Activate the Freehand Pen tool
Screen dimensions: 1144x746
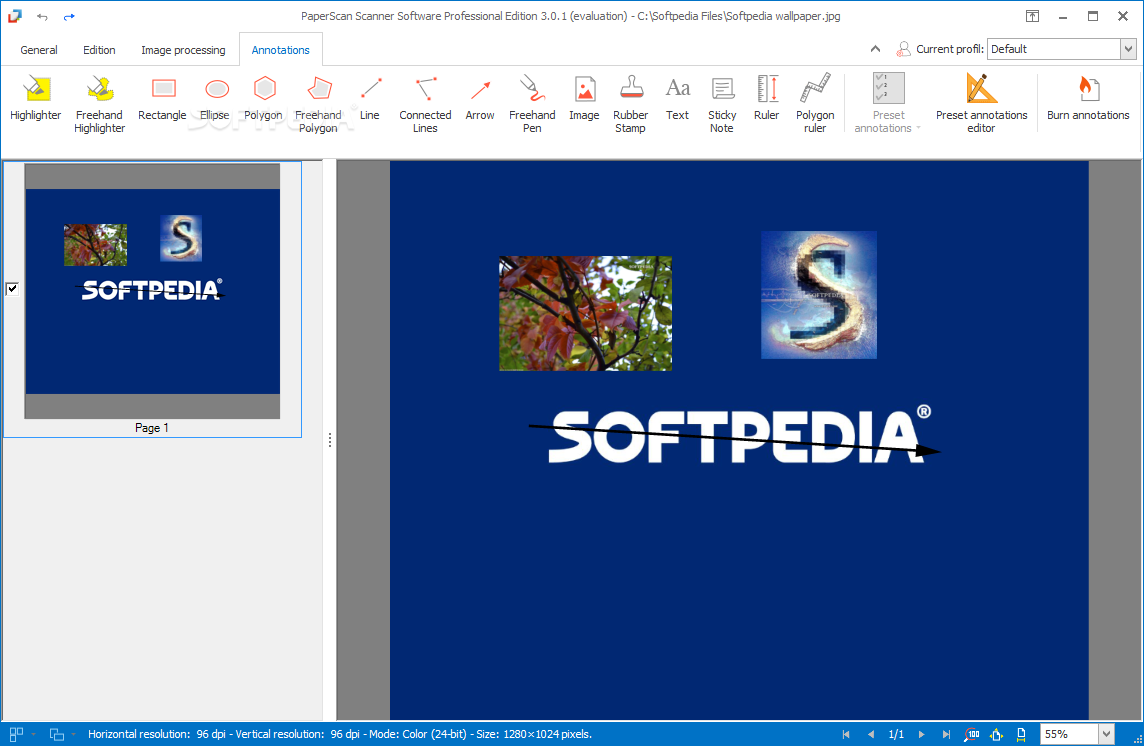point(532,104)
